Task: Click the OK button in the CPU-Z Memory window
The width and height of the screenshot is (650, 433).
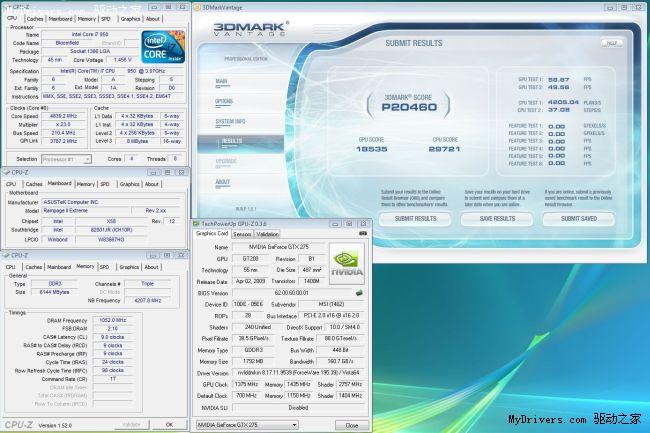Action: coord(169,425)
